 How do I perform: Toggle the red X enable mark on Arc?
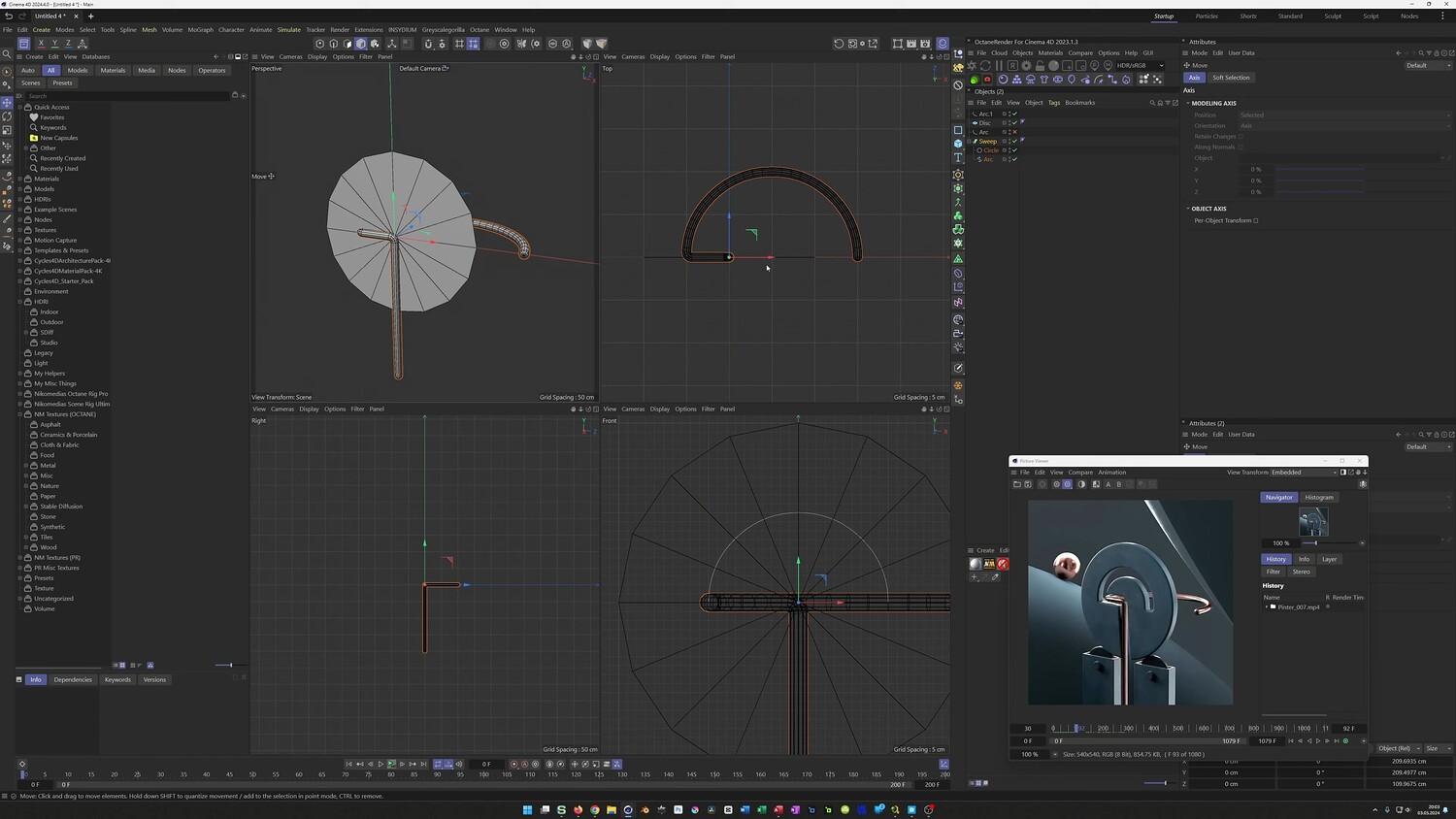click(x=1015, y=132)
